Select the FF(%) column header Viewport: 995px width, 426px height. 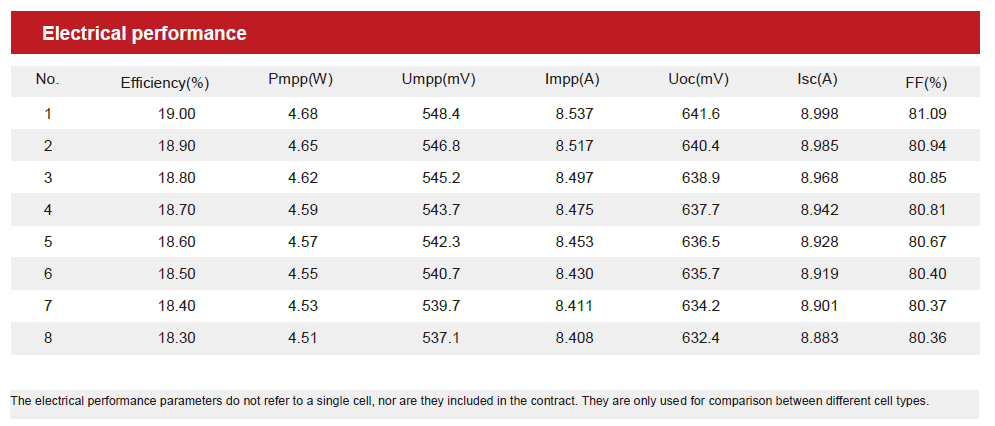tap(926, 83)
